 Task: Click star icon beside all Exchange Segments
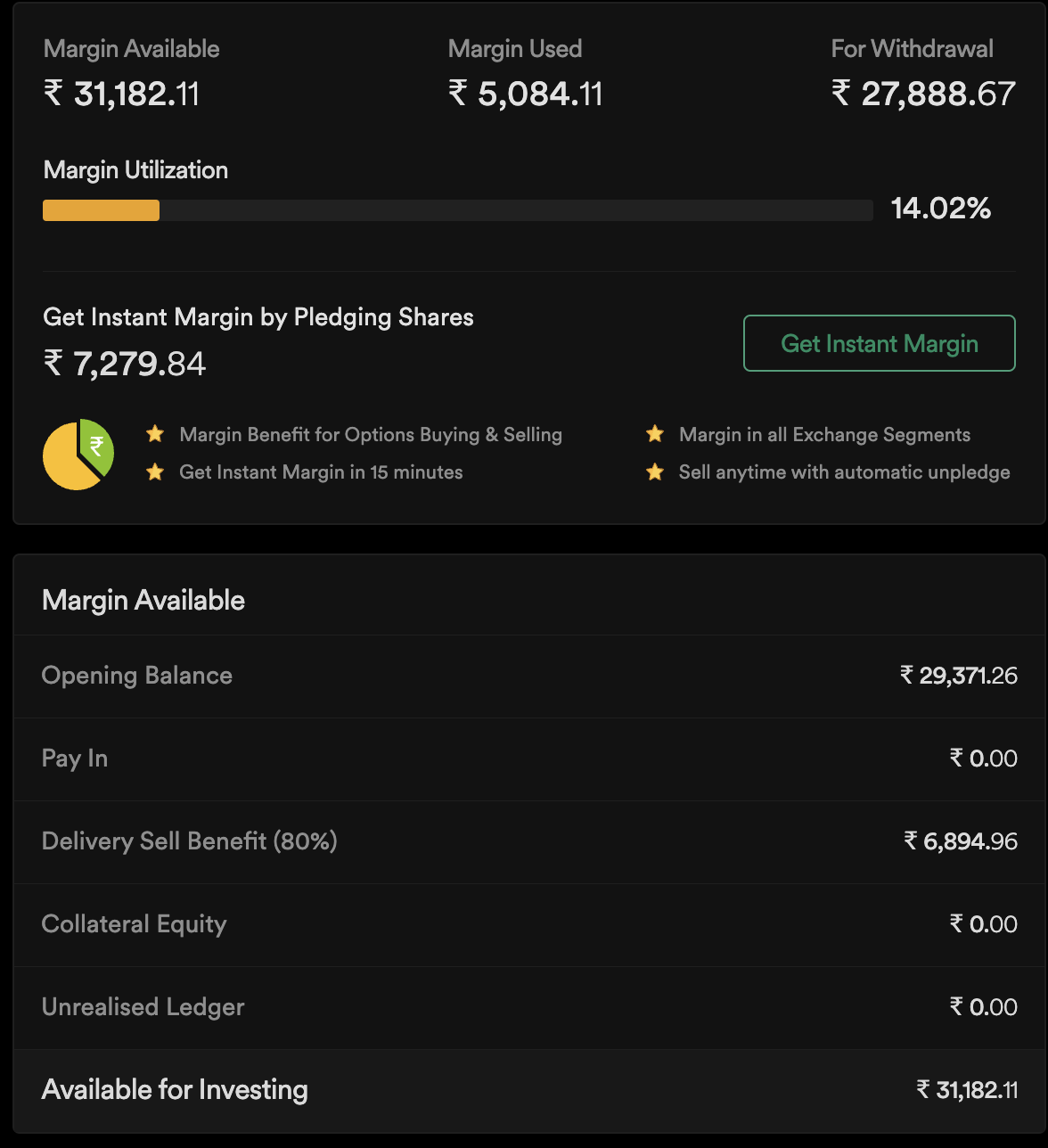(x=655, y=434)
